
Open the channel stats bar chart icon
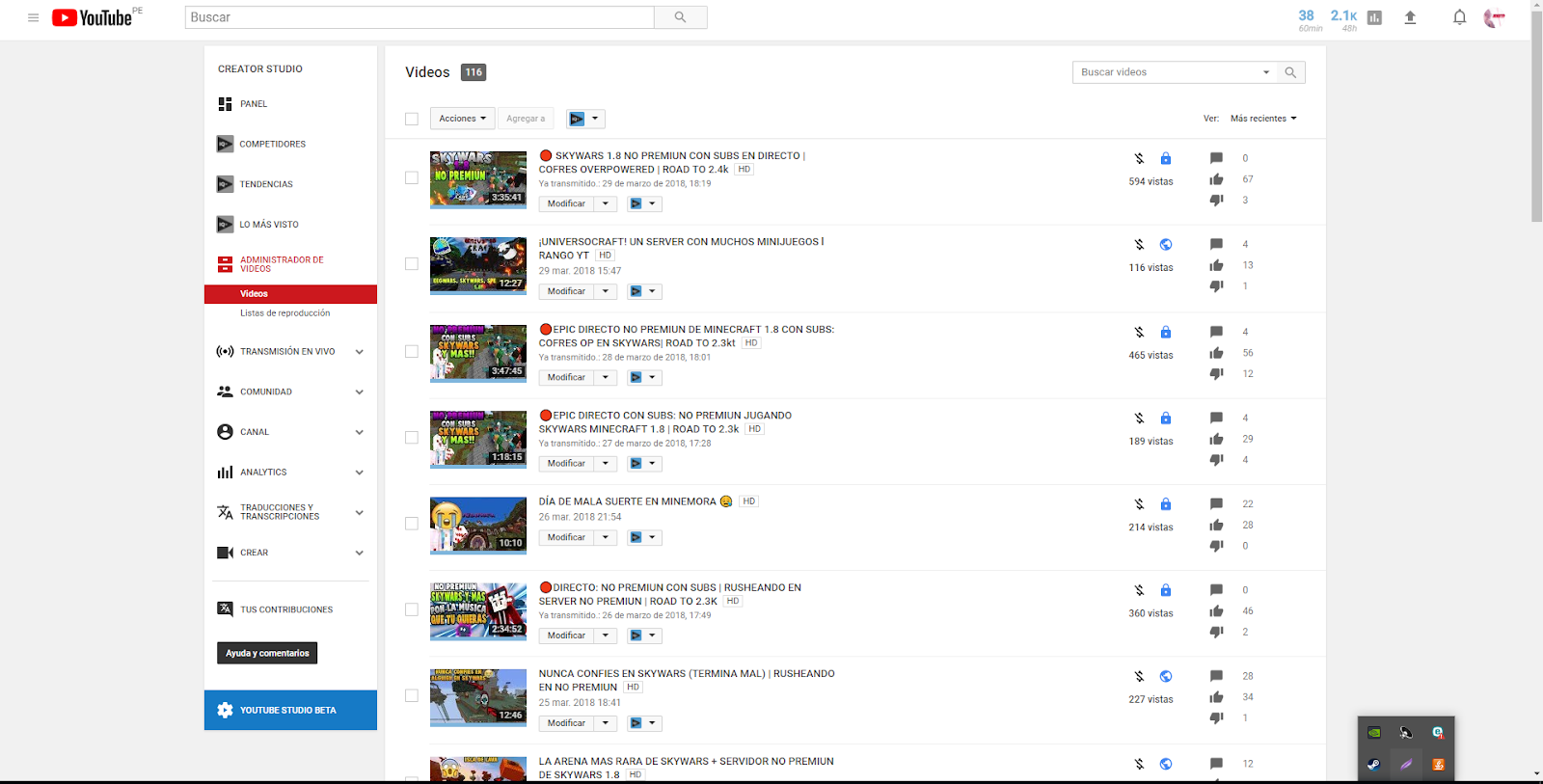click(1374, 17)
